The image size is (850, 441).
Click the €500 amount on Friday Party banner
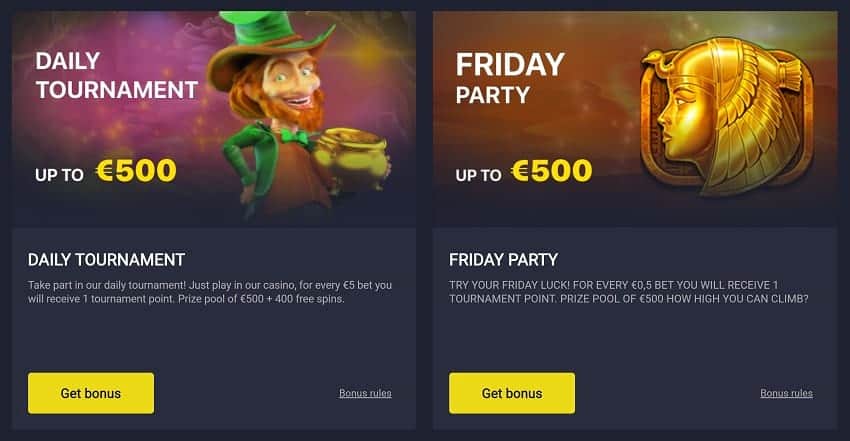tap(552, 171)
